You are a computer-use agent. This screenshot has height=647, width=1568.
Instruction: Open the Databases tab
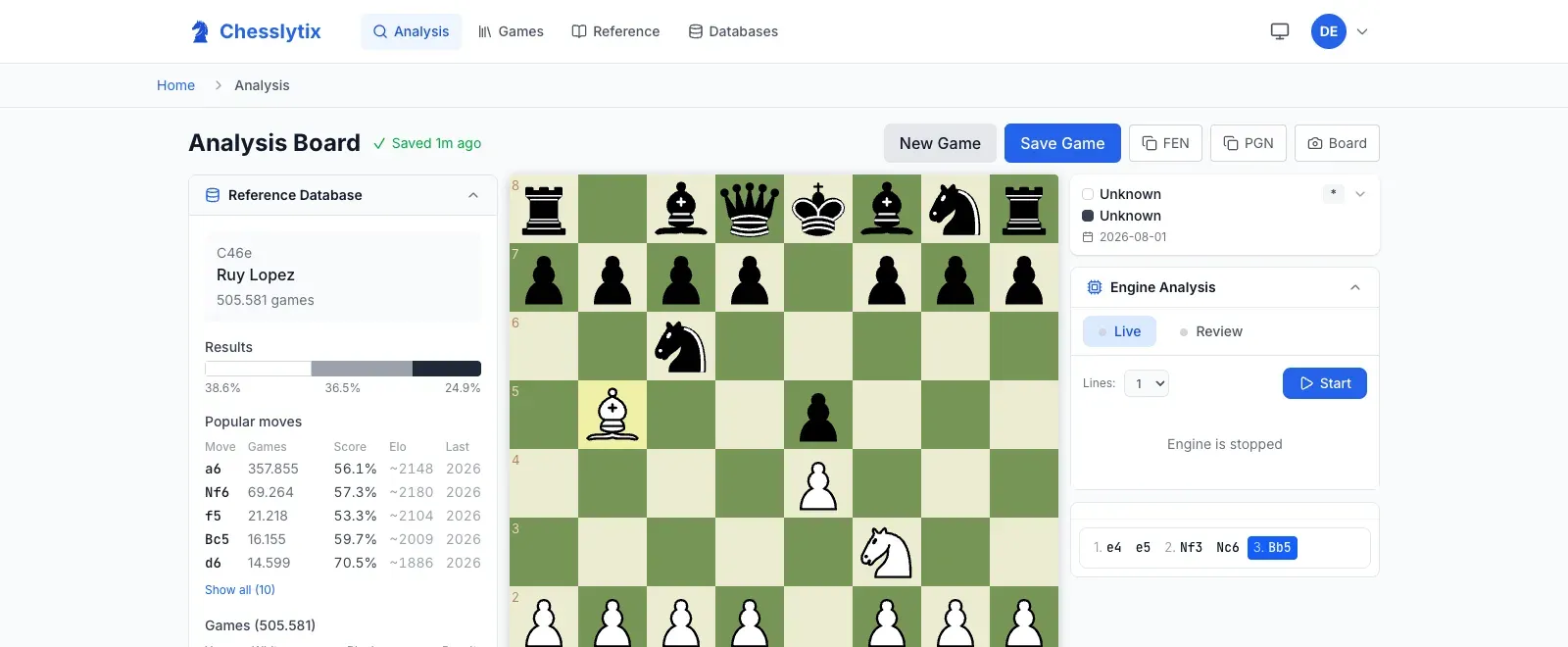point(733,31)
